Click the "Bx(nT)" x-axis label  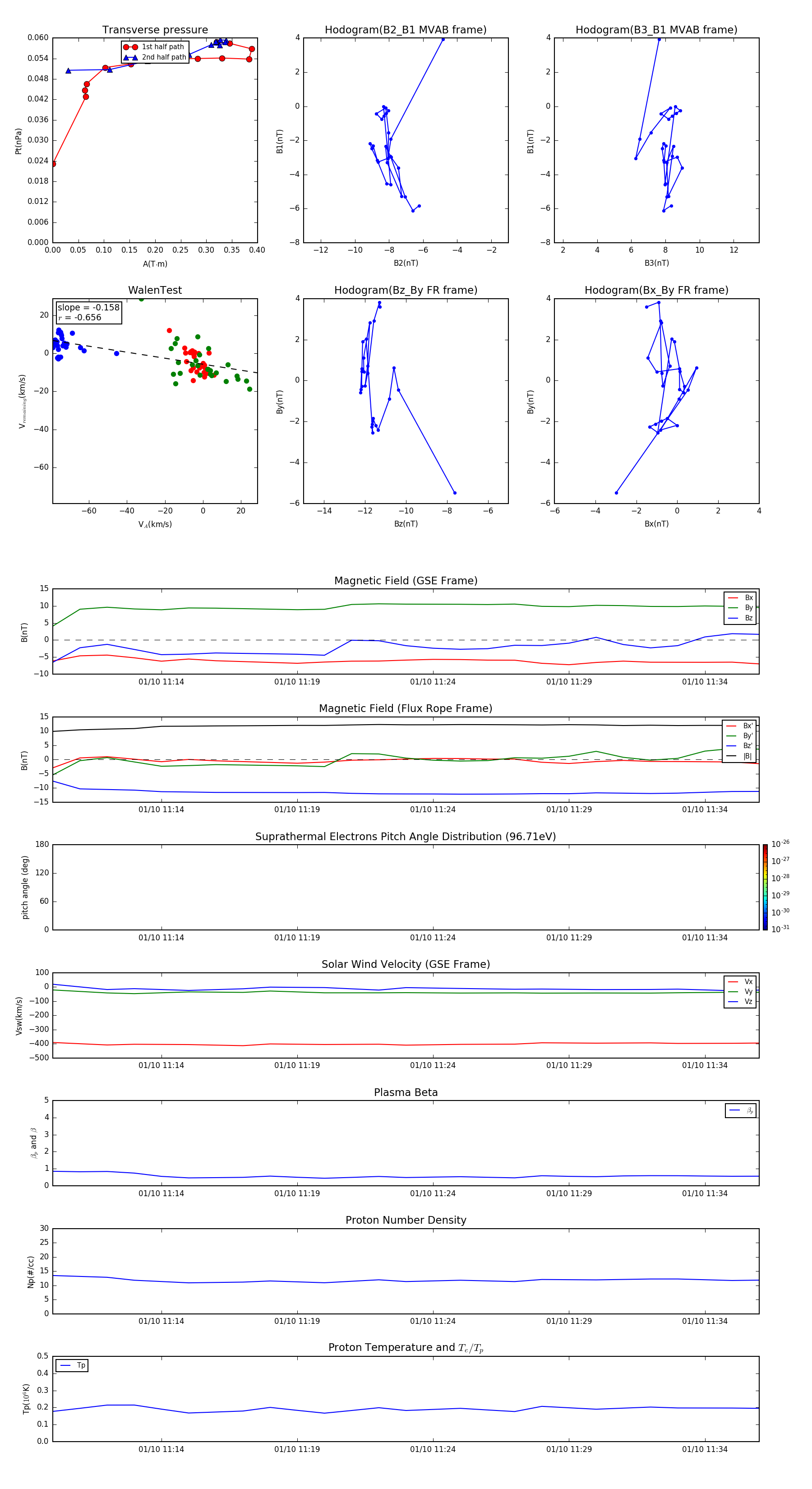[656, 524]
